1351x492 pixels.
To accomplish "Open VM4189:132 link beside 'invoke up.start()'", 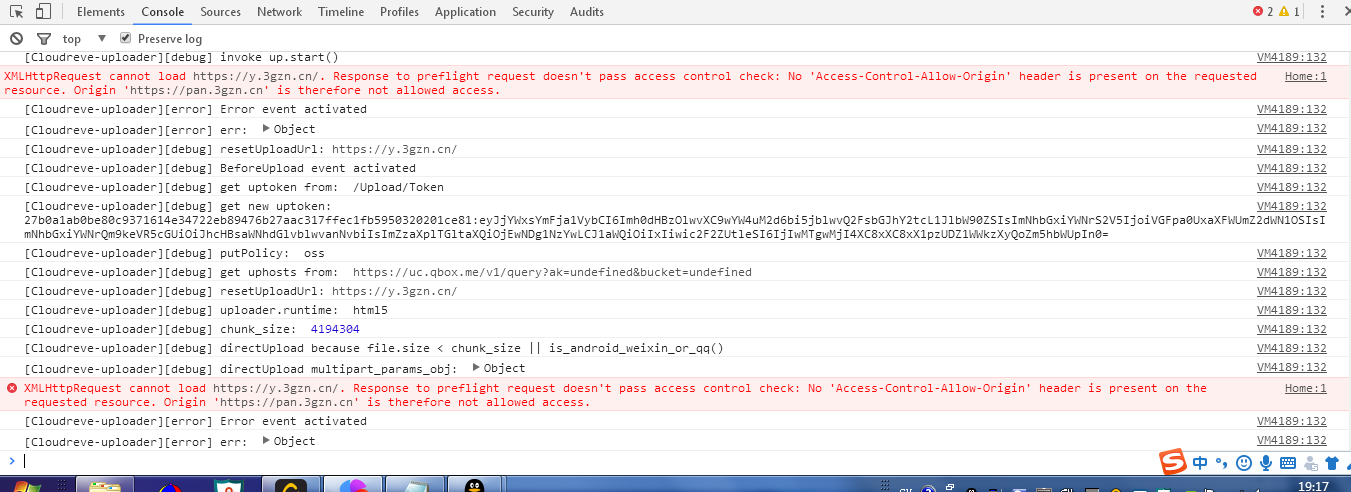I will tap(1291, 57).
